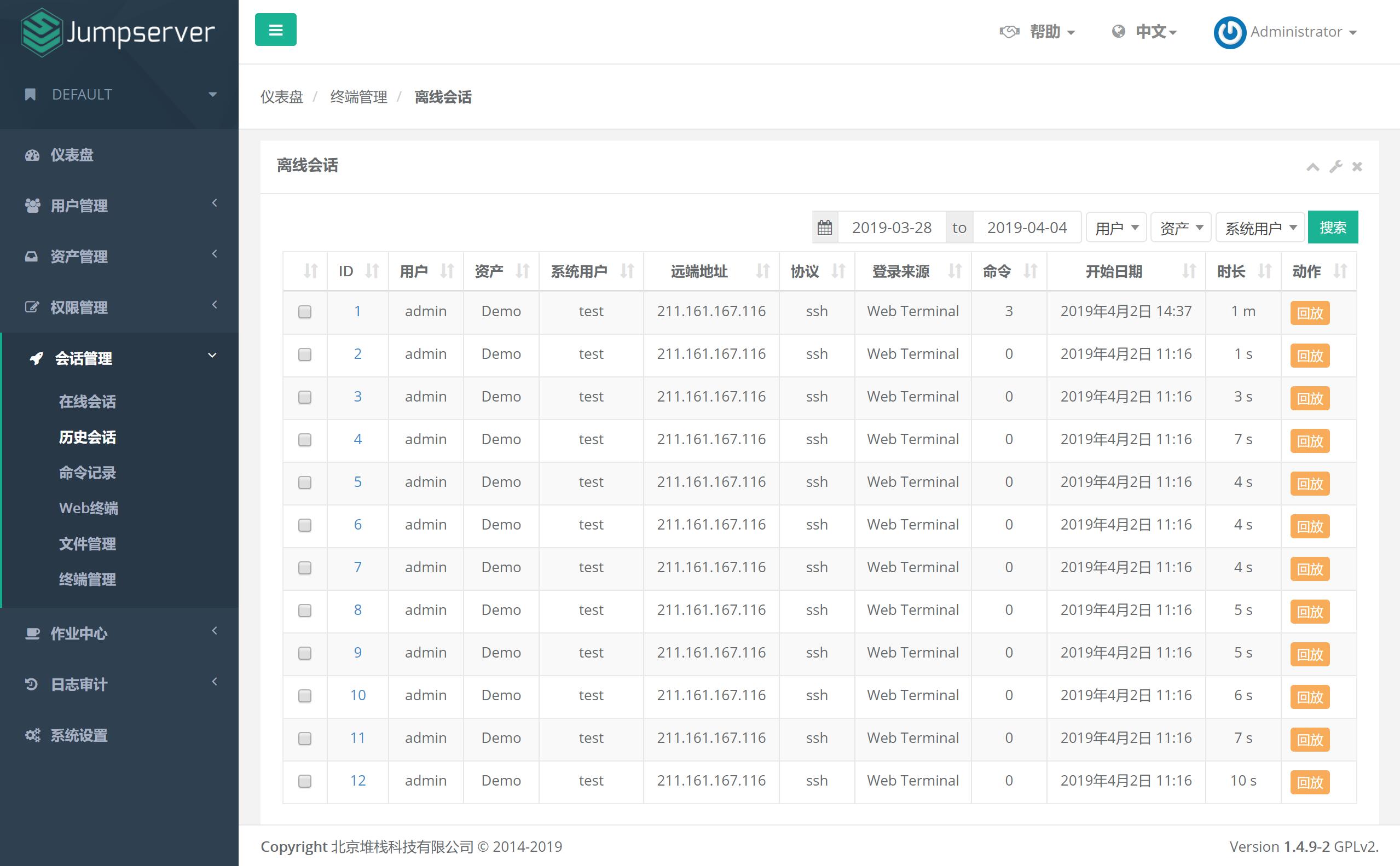Open session ID 4 link

point(357,439)
